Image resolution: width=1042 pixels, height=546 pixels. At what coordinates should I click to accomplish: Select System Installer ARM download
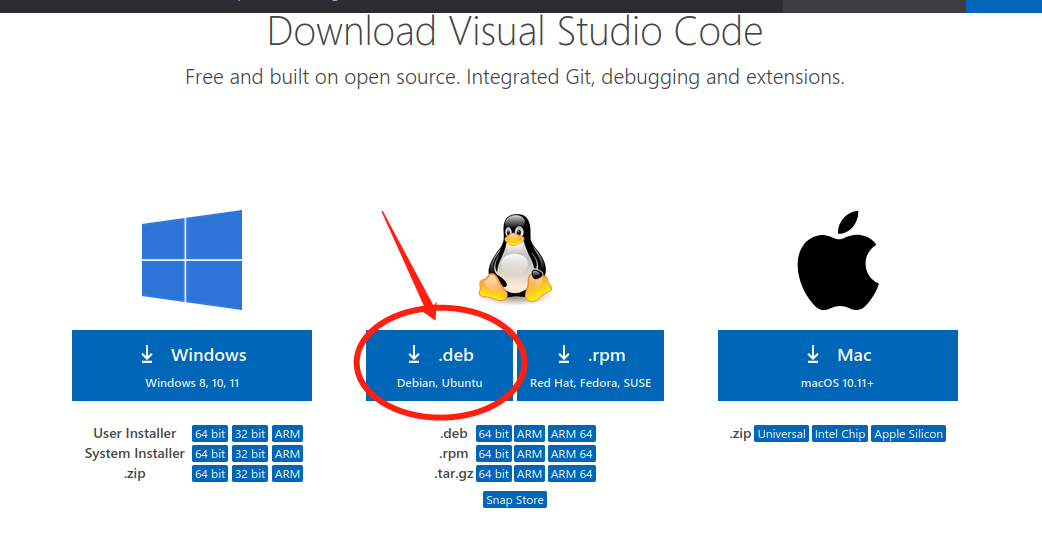[287, 454]
